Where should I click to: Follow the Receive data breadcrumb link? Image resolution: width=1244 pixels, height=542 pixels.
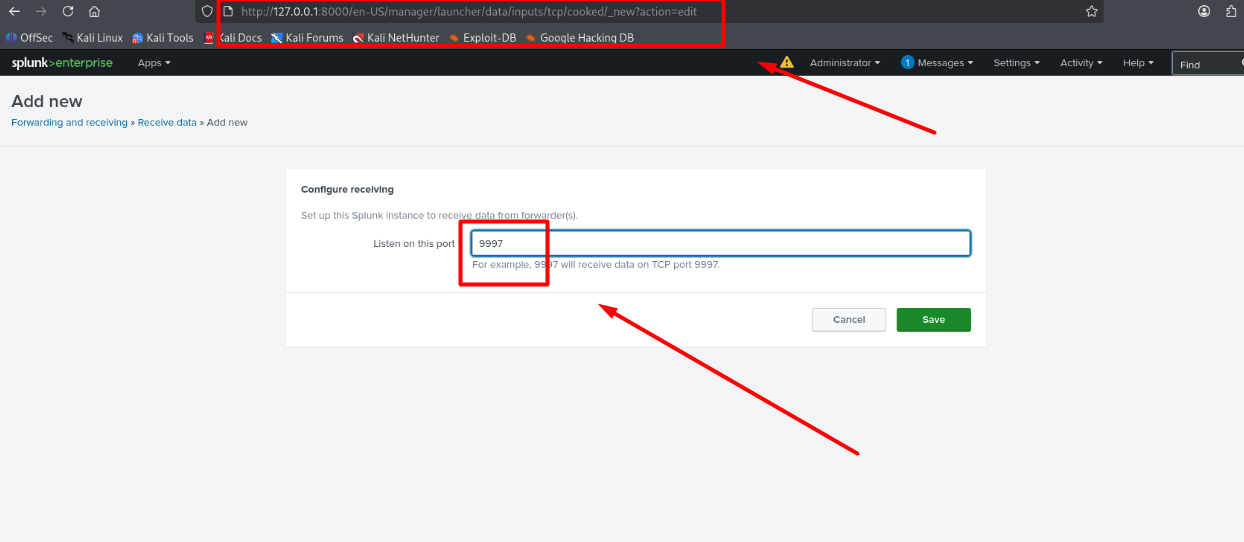167,122
